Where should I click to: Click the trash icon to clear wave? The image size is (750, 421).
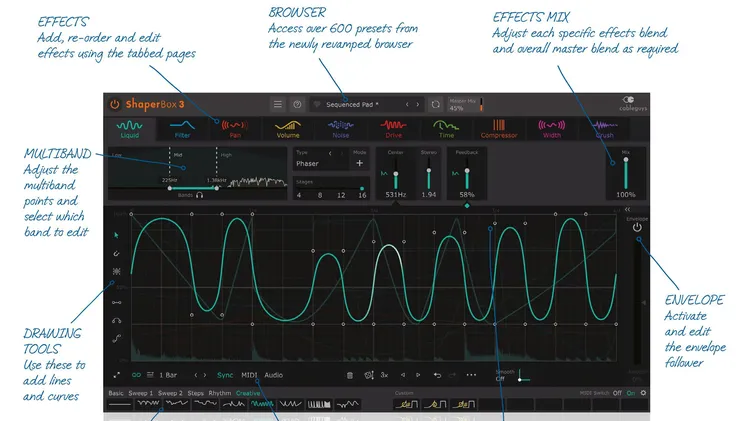click(350, 376)
